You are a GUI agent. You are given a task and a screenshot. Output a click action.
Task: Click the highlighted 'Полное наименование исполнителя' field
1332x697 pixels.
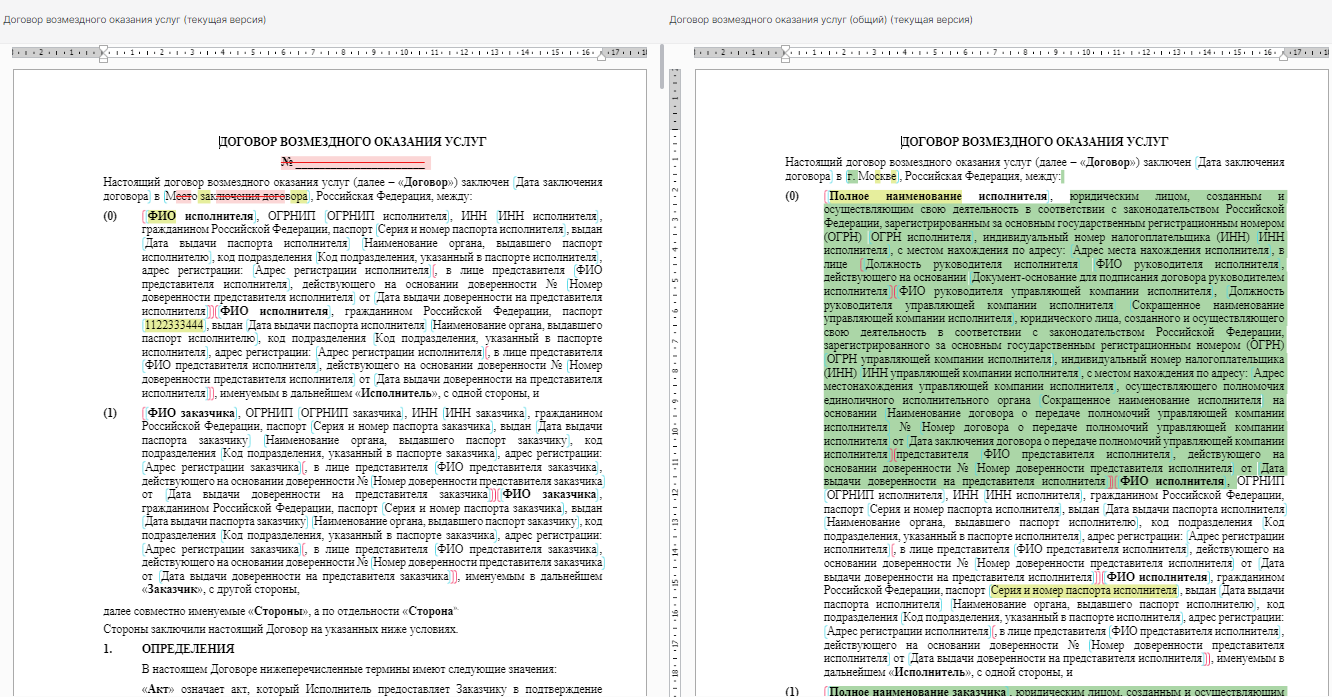pyautogui.click(x=938, y=196)
